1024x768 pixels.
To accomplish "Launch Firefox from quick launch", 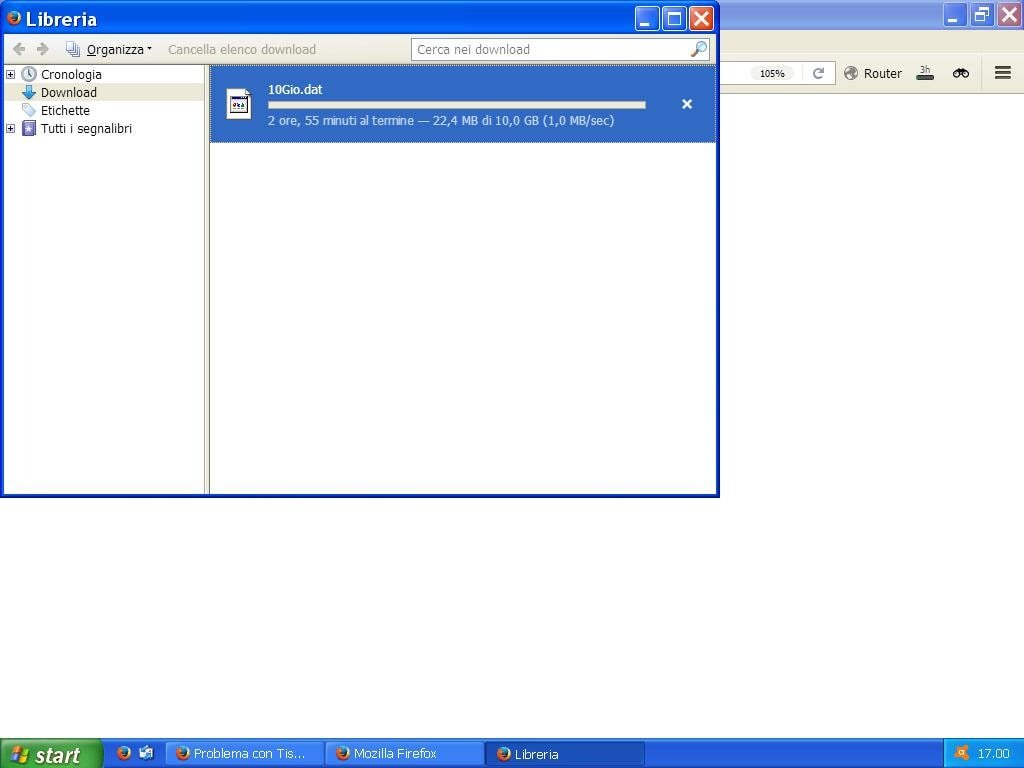I will coord(123,753).
